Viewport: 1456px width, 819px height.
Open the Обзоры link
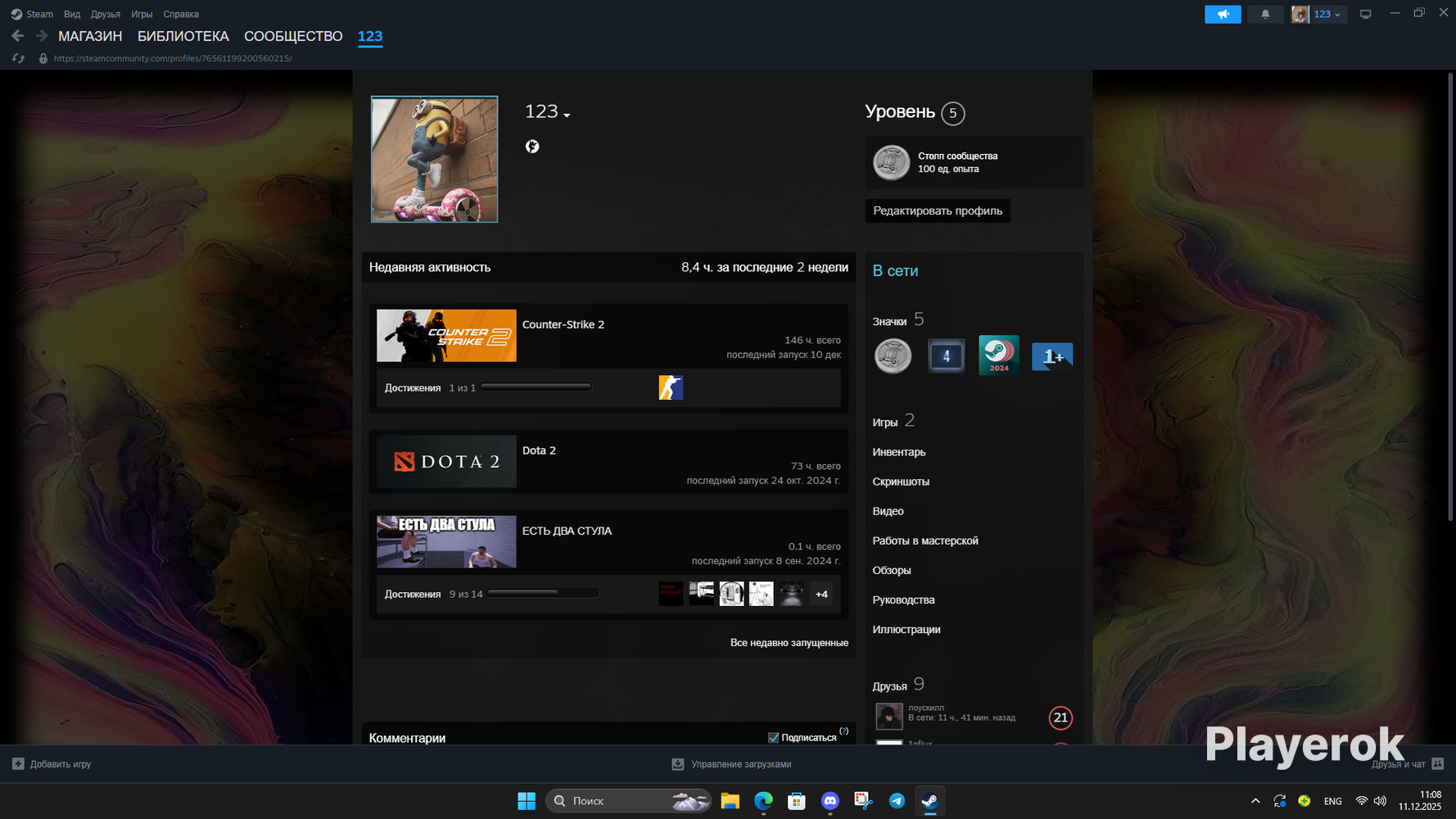892,570
